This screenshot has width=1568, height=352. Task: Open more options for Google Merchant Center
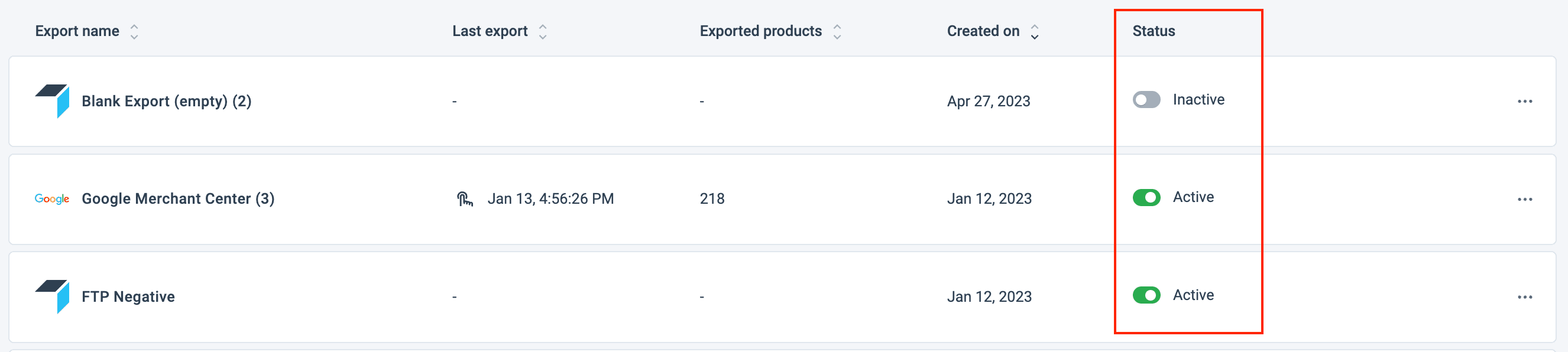pos(1524,200)
